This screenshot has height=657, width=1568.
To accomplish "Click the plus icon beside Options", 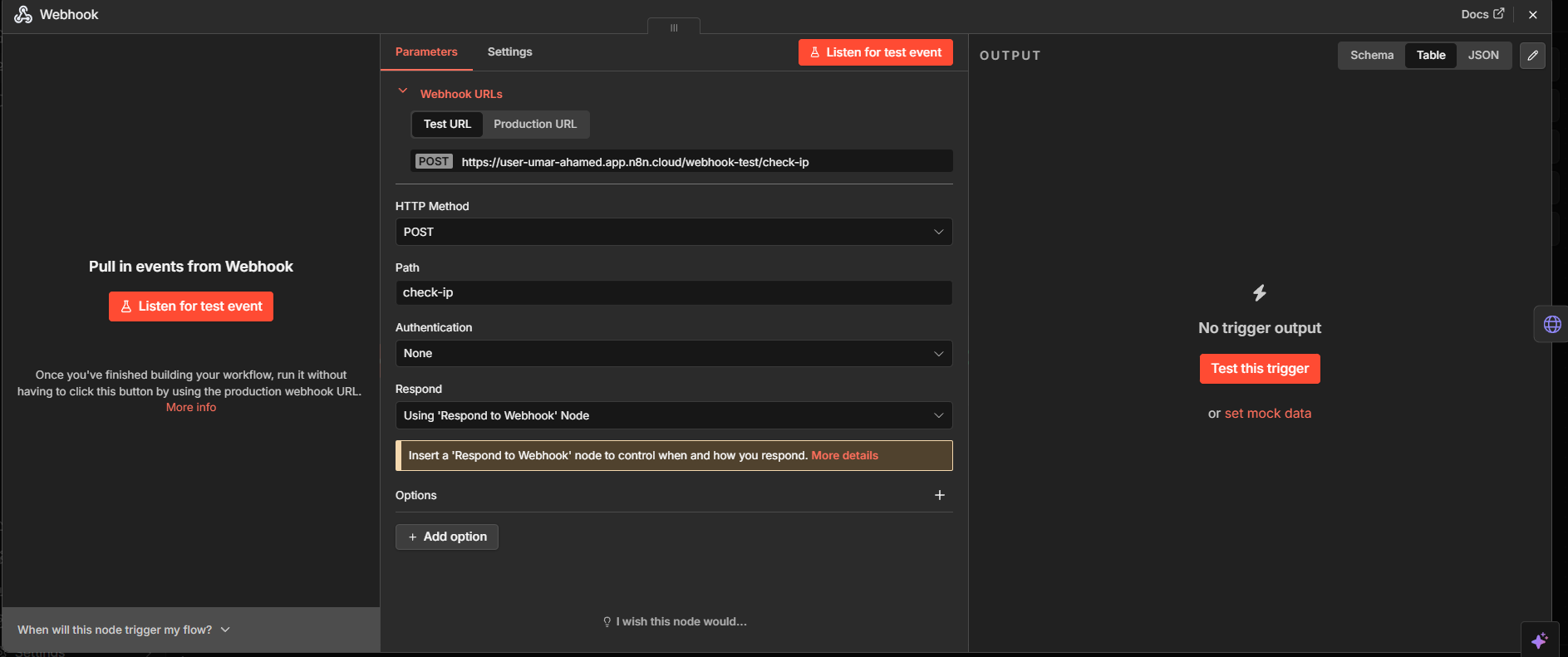I will 940,495.
